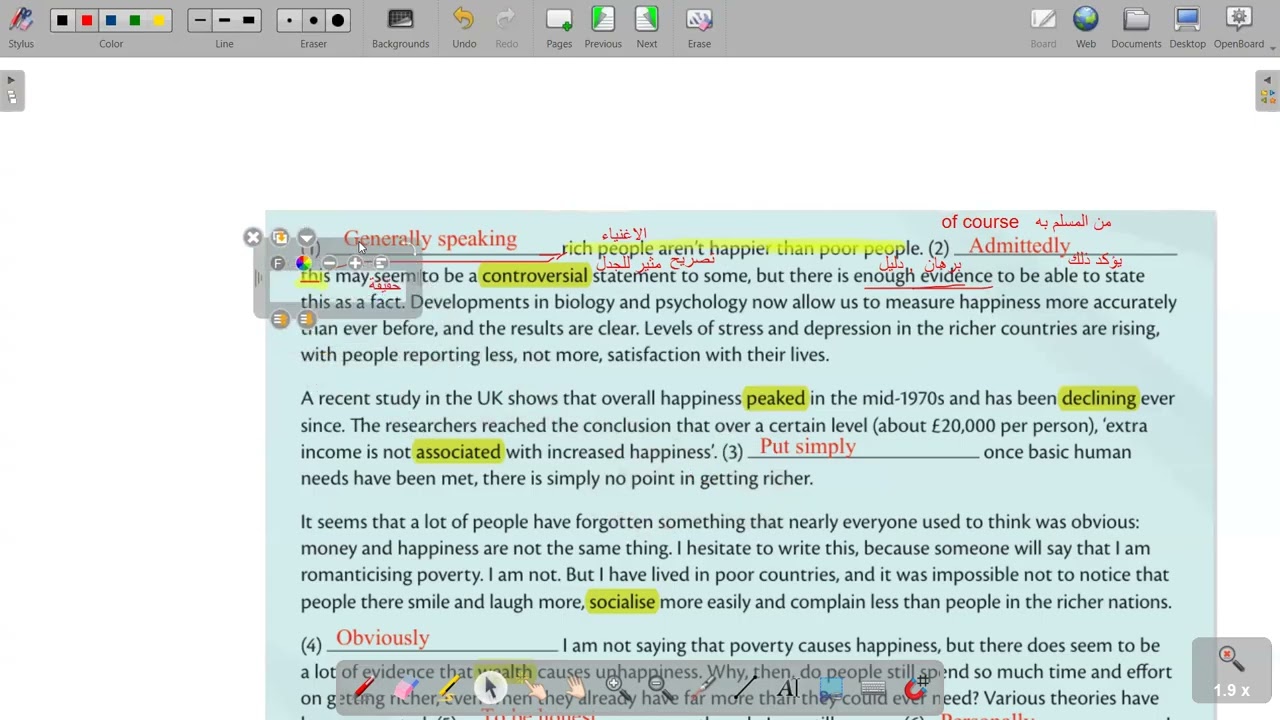Viewport: 1280px width, 720px height.
Task: Click the highlighted word 'associated'
Action: (458, 452)
